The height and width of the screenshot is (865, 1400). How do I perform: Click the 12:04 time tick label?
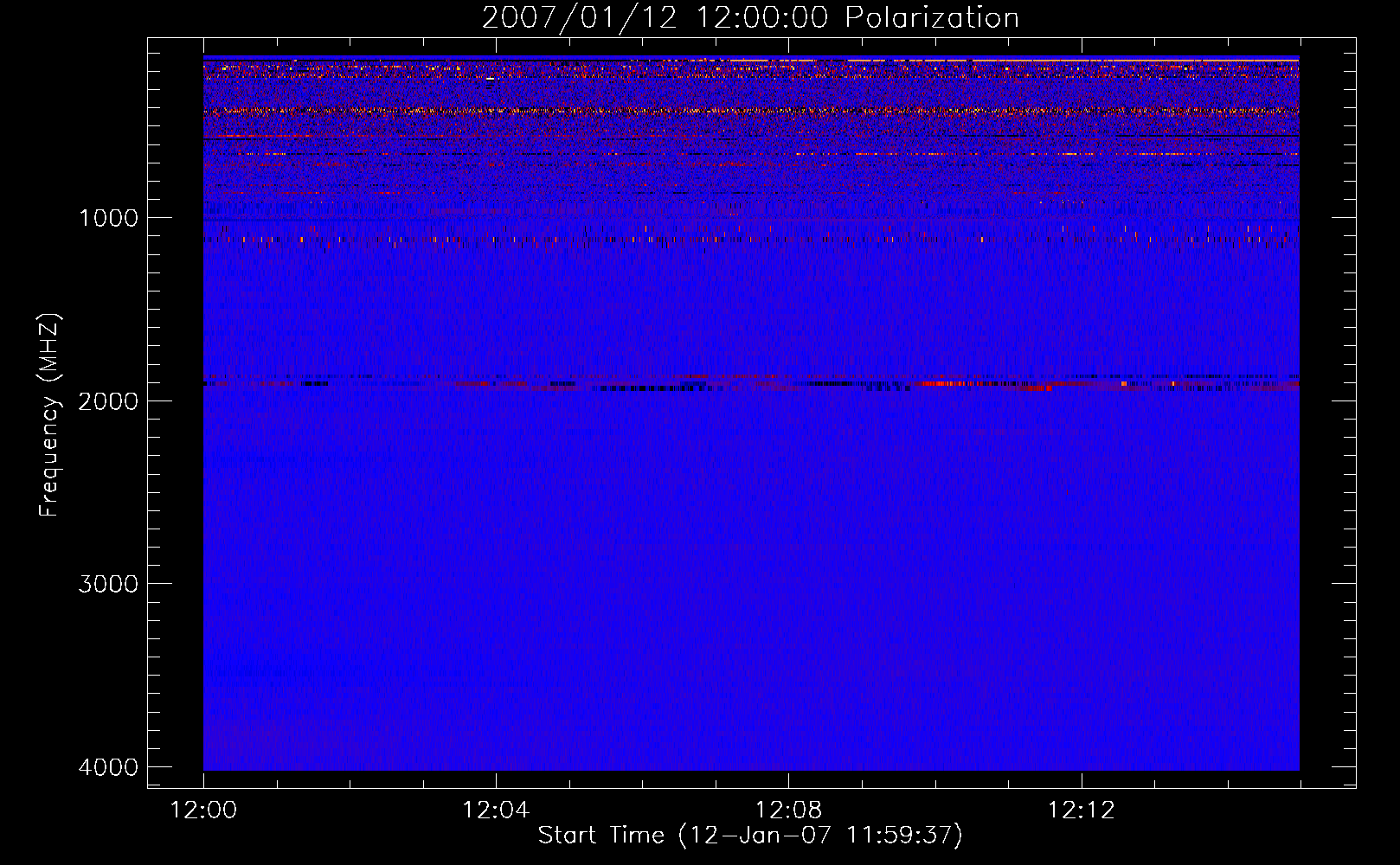tap(496, 811)
